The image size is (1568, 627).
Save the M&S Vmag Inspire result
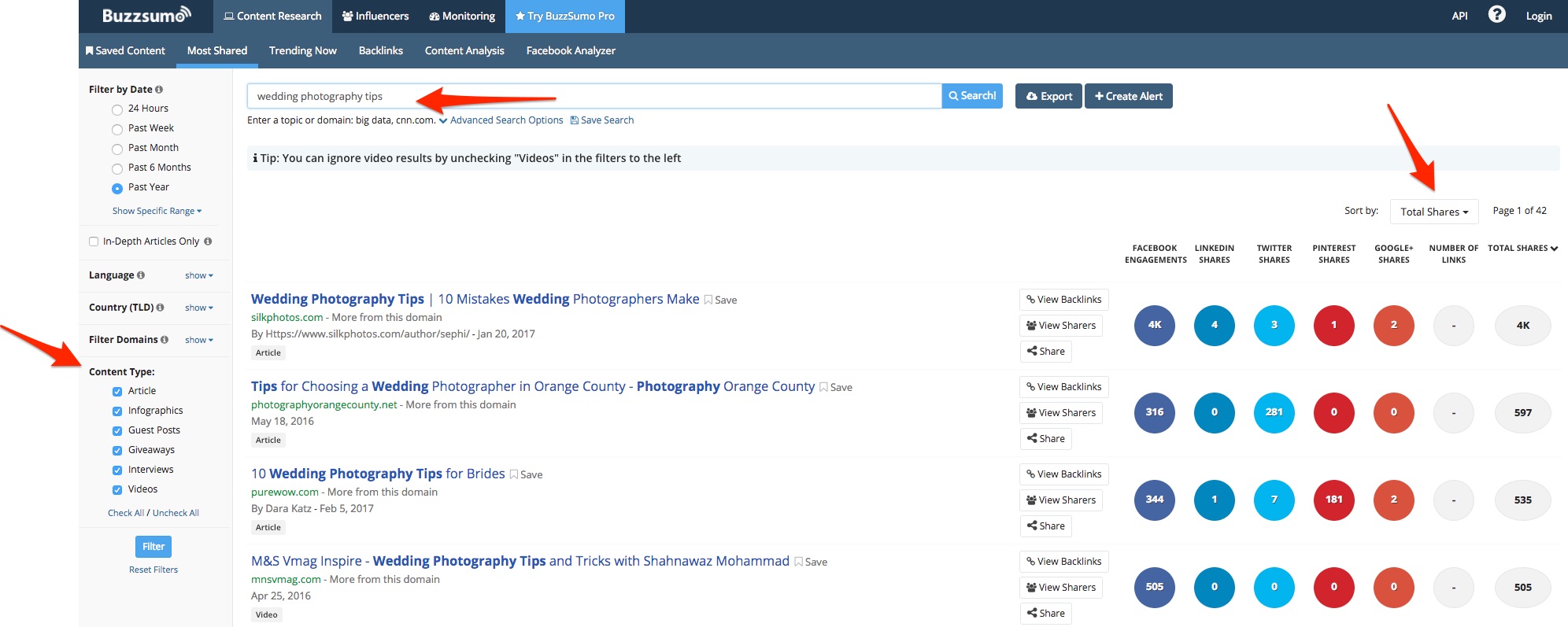tap(811, 562)
